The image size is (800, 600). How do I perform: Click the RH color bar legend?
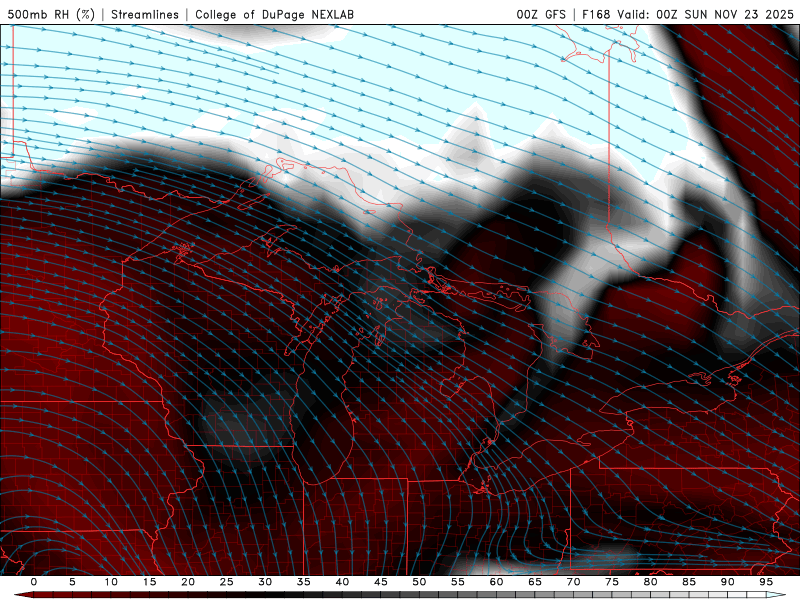pyautogui.click(x=400, y=595)
